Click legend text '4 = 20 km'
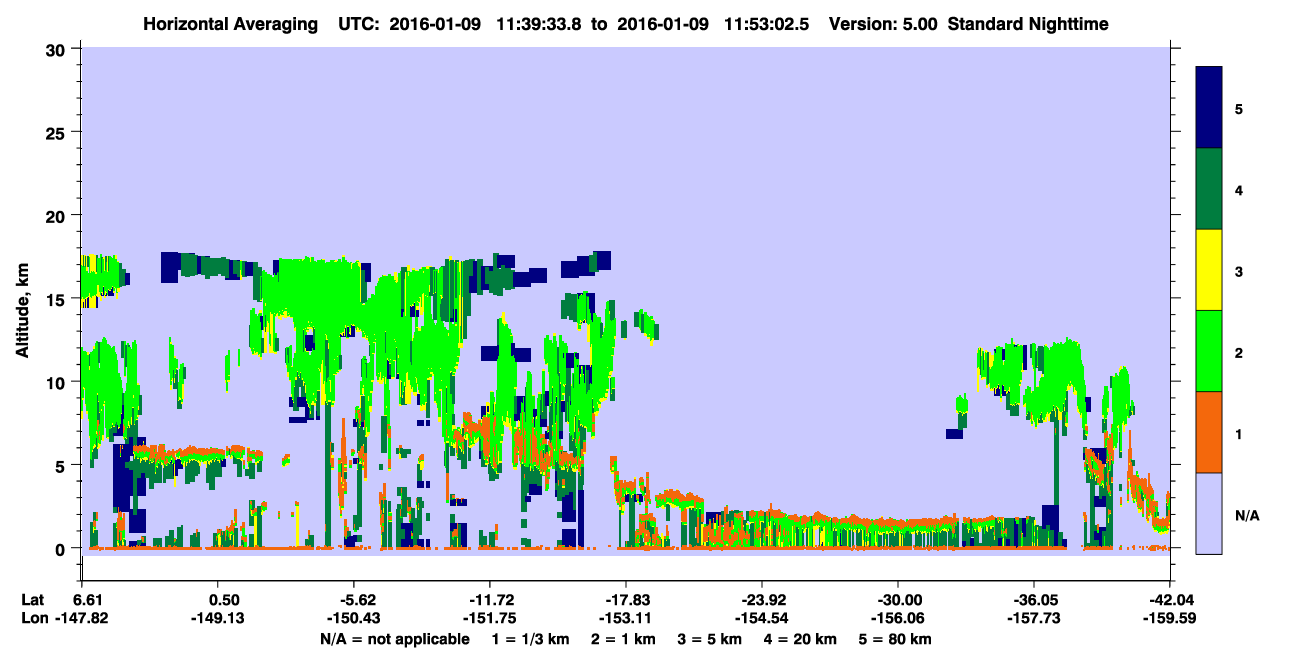 pyautogui.click(x=802, y=639)
